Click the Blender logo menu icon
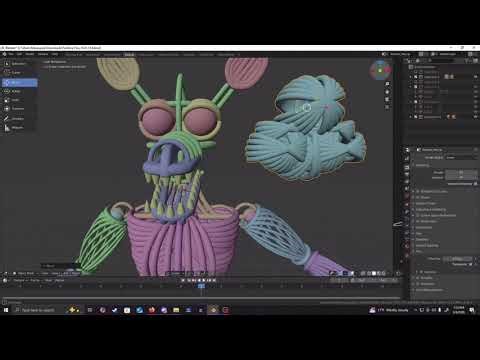480x360 pixels. click(4, 54)
